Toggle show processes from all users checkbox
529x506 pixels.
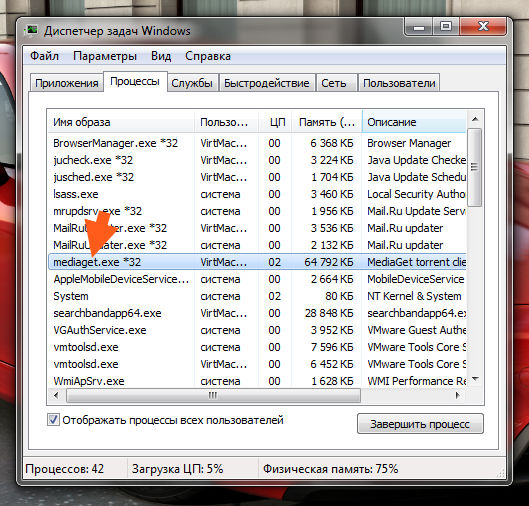coord(53,420)
